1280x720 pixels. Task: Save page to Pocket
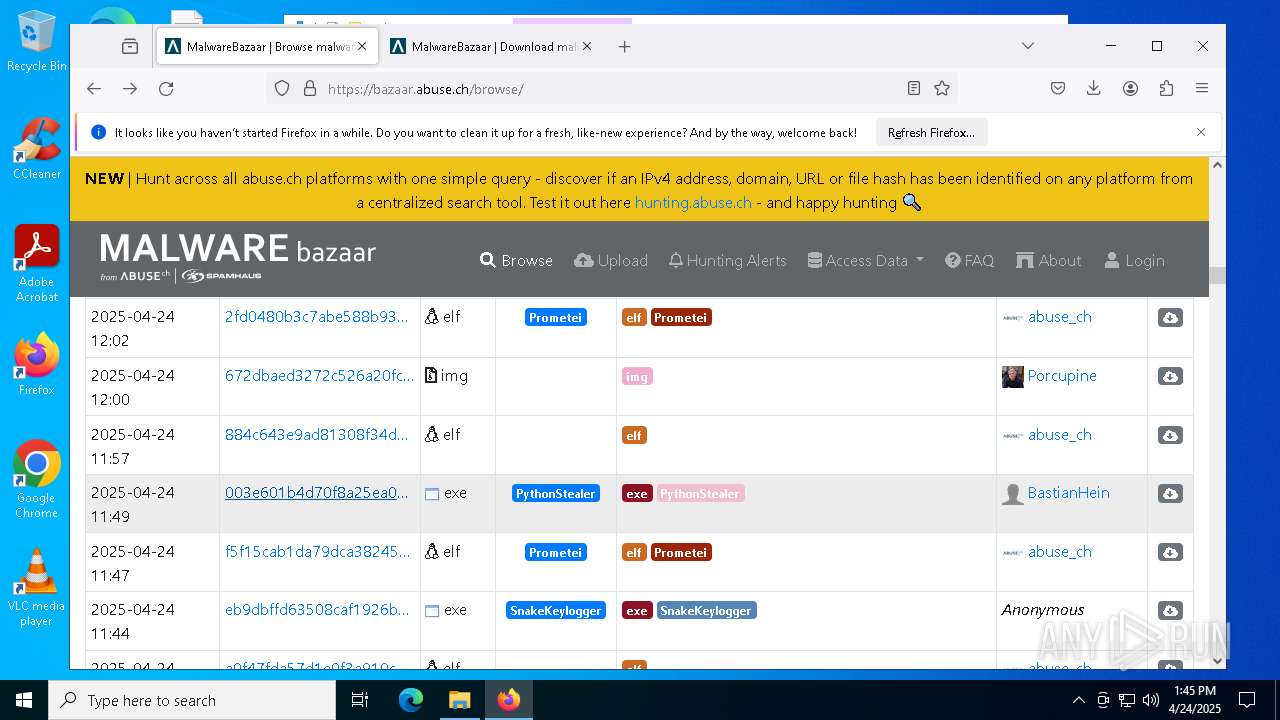[x=1058, y=88]
